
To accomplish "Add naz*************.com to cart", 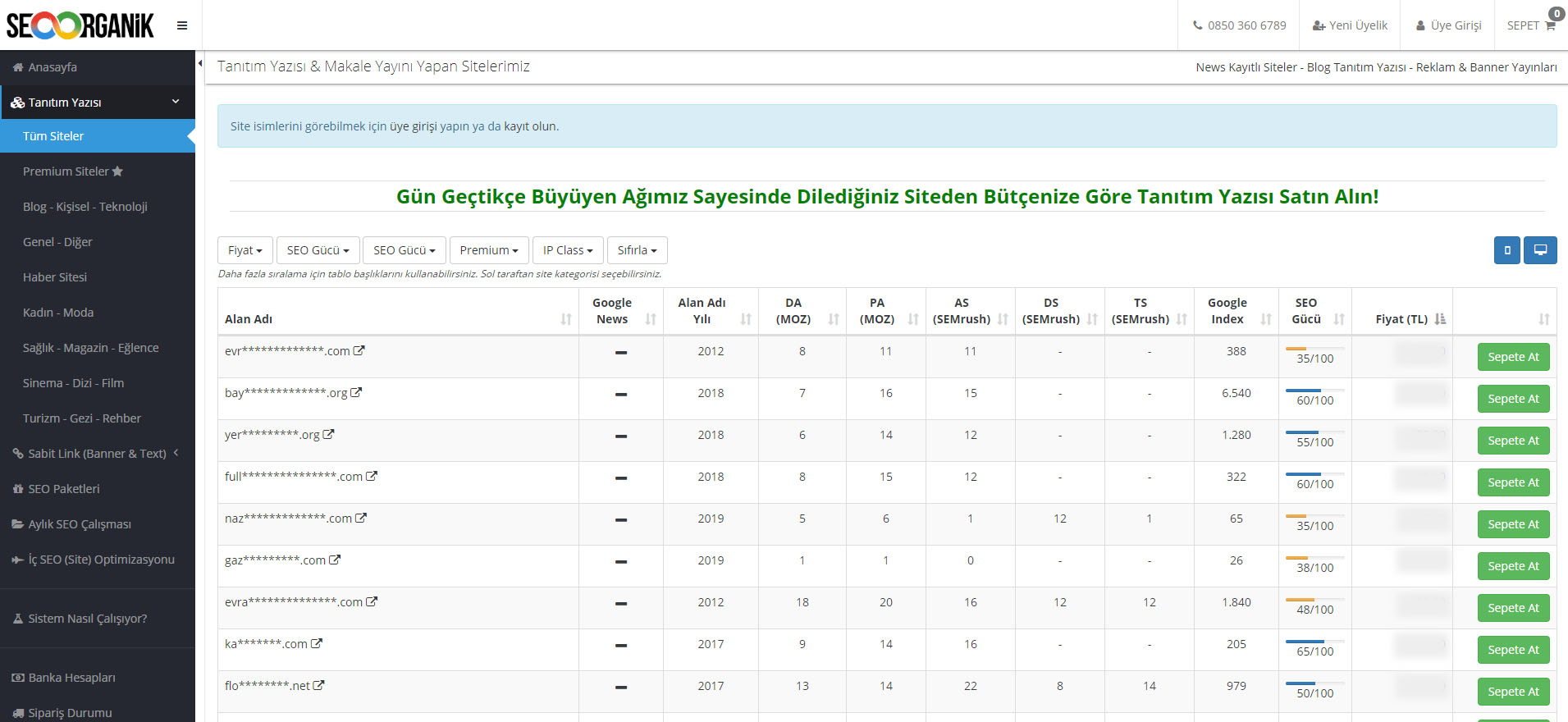I will click(1513, 524).
